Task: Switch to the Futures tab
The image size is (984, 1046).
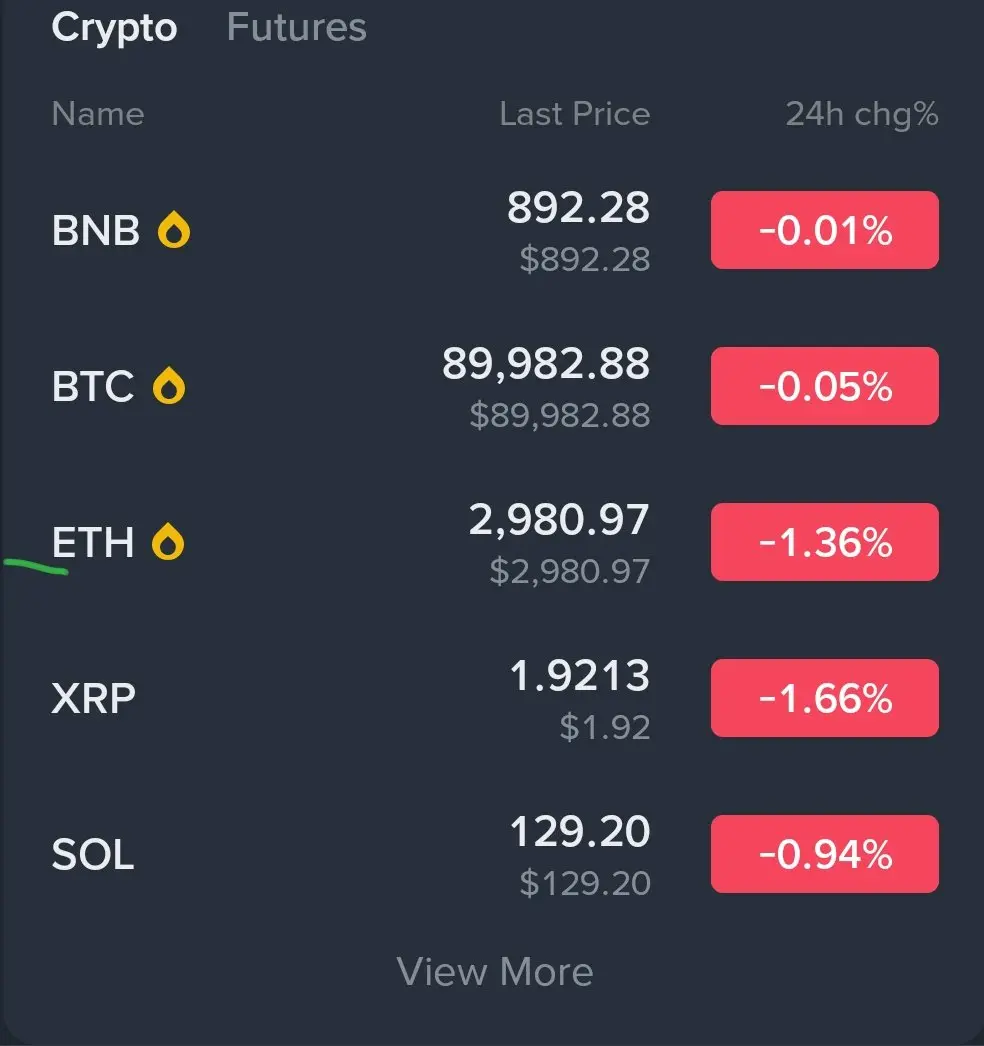Action: pyautogui.click(x=296, y=27)
